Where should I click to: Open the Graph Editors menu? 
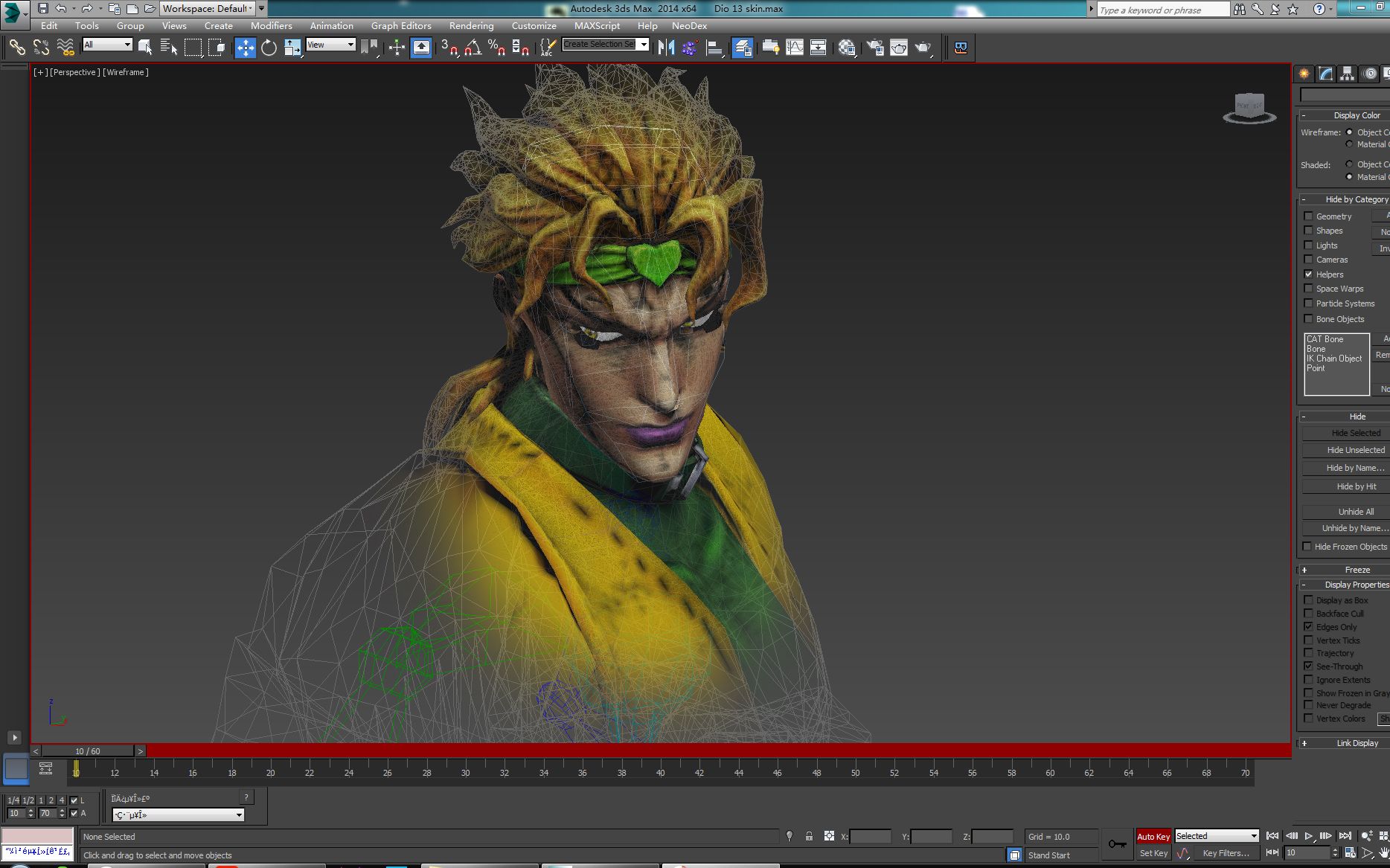[x=401, y=25]
